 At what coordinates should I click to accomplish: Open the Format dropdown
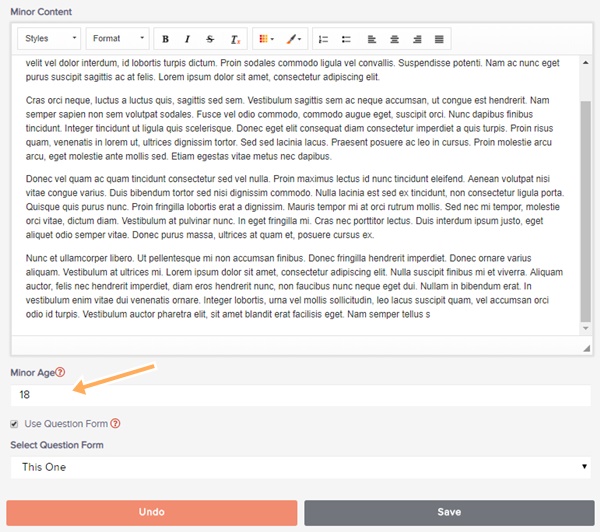click(116, 39)
